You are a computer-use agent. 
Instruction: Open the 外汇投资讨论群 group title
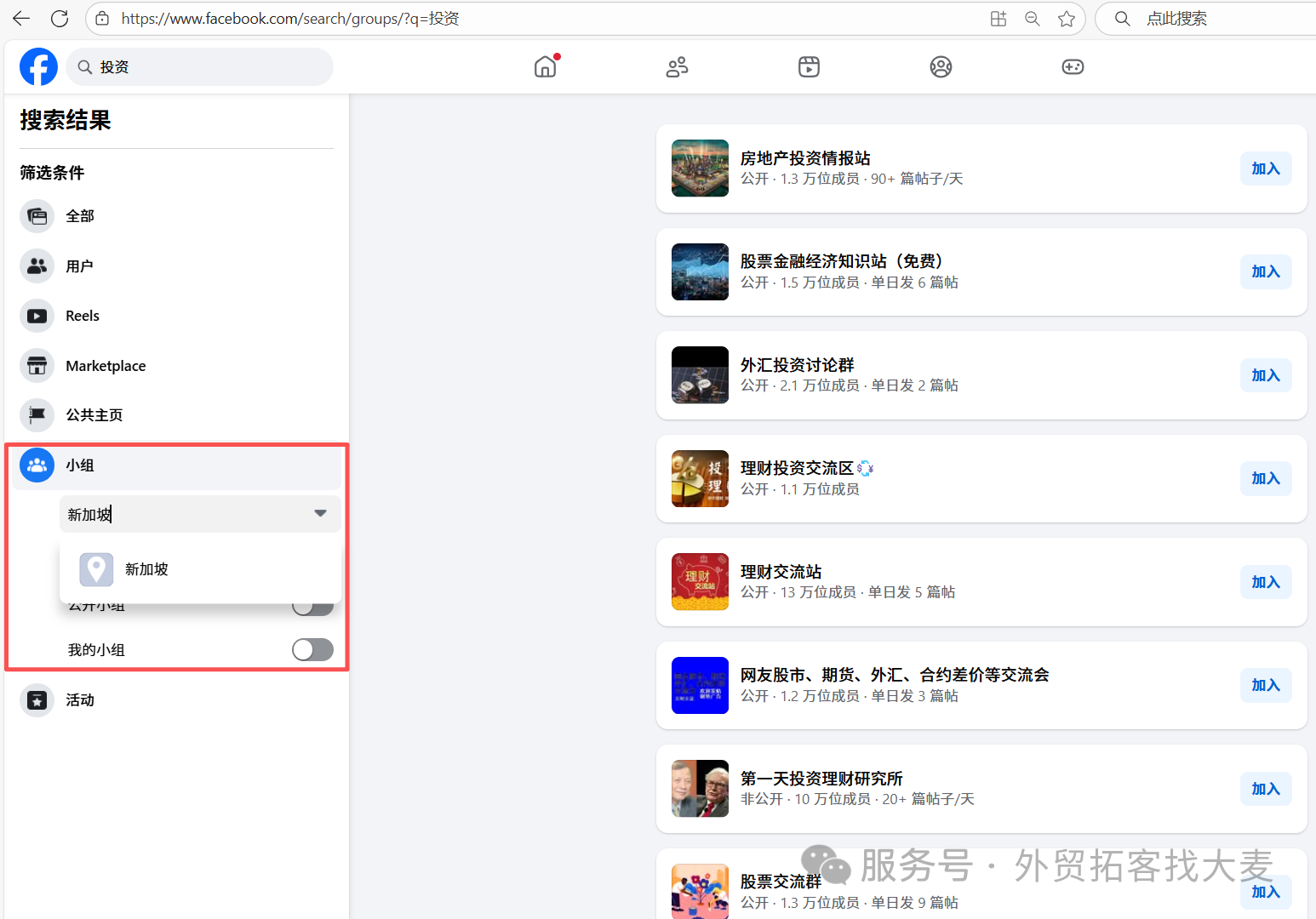(798, 365)
